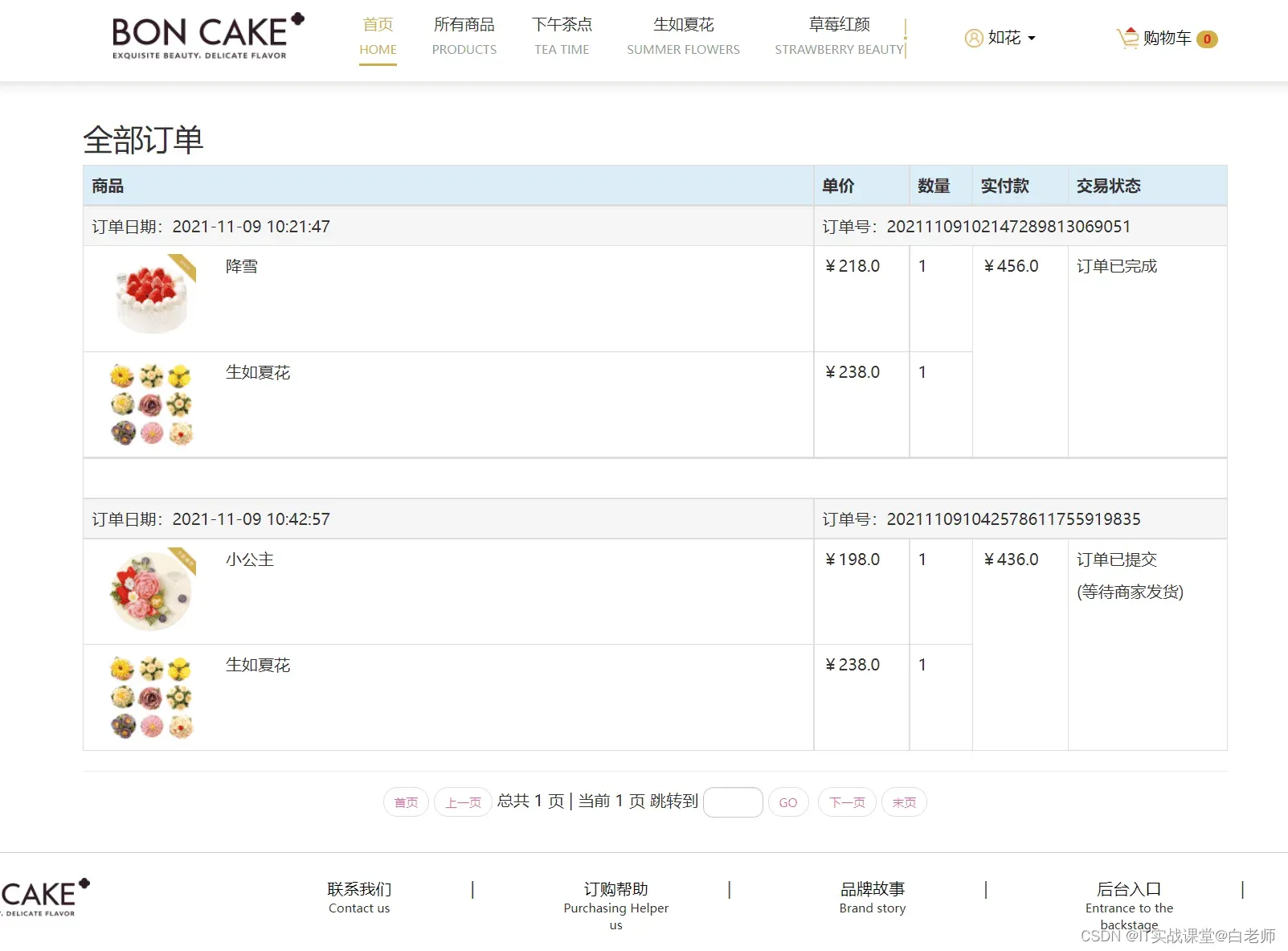Click the page number input field
Image resolution: width=1288 pixels, height=951 pixels.
click(x=732, y=801)
